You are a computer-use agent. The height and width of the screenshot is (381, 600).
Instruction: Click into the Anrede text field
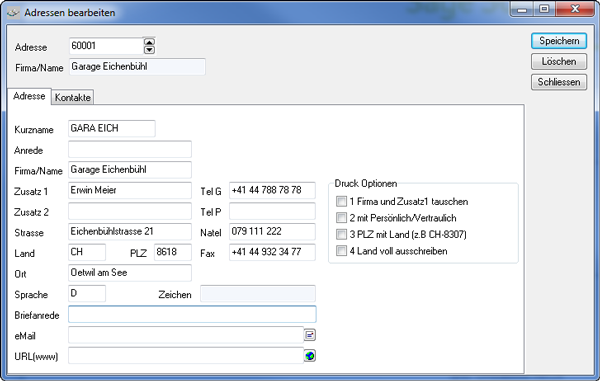130,149
